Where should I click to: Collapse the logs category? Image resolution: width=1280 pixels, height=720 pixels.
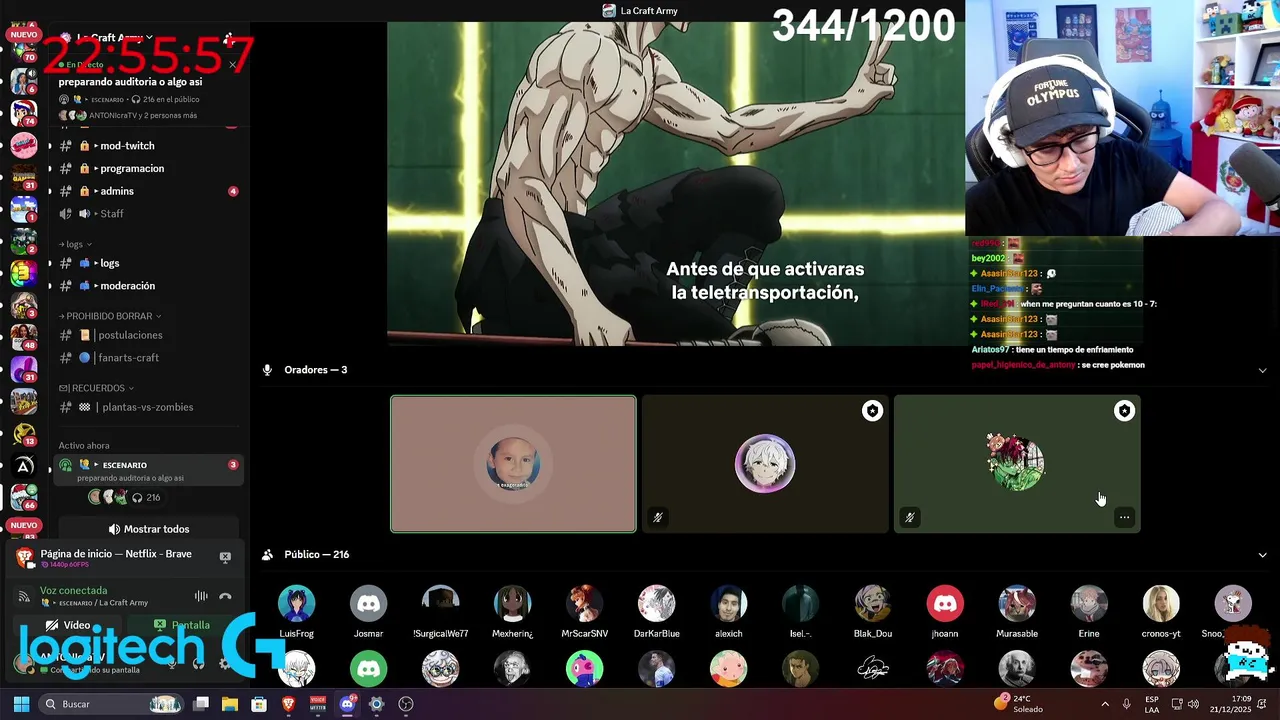point(75,244)
